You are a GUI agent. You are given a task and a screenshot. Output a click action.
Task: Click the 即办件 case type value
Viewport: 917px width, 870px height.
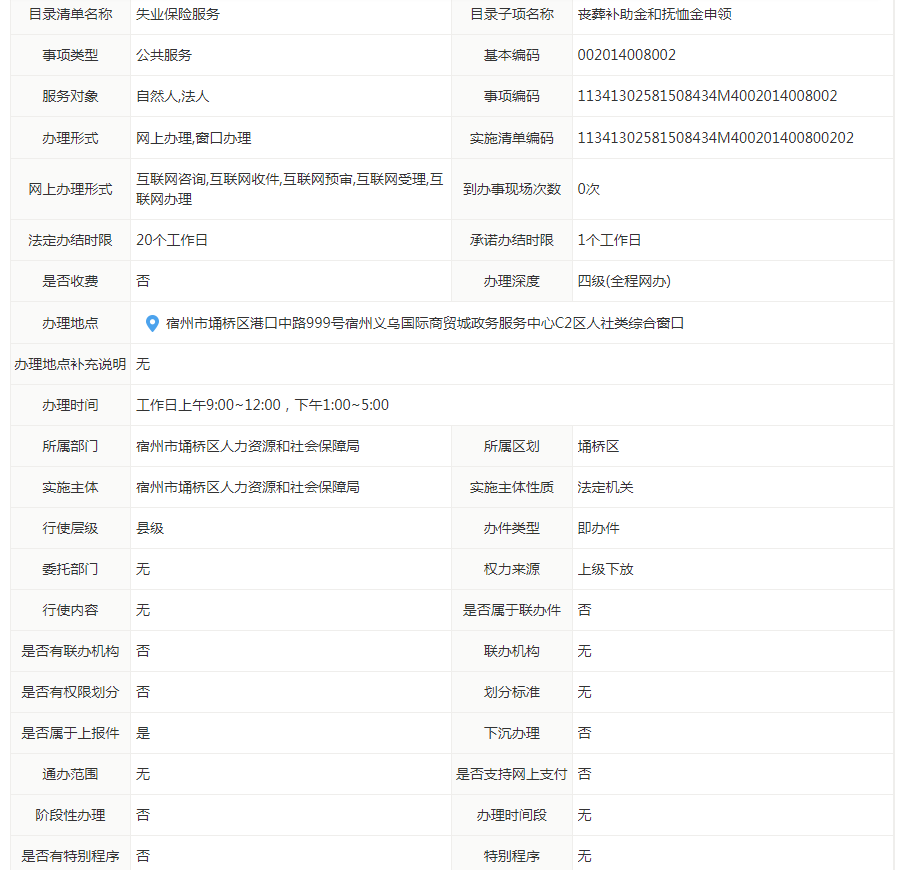(x=598, y=528)
